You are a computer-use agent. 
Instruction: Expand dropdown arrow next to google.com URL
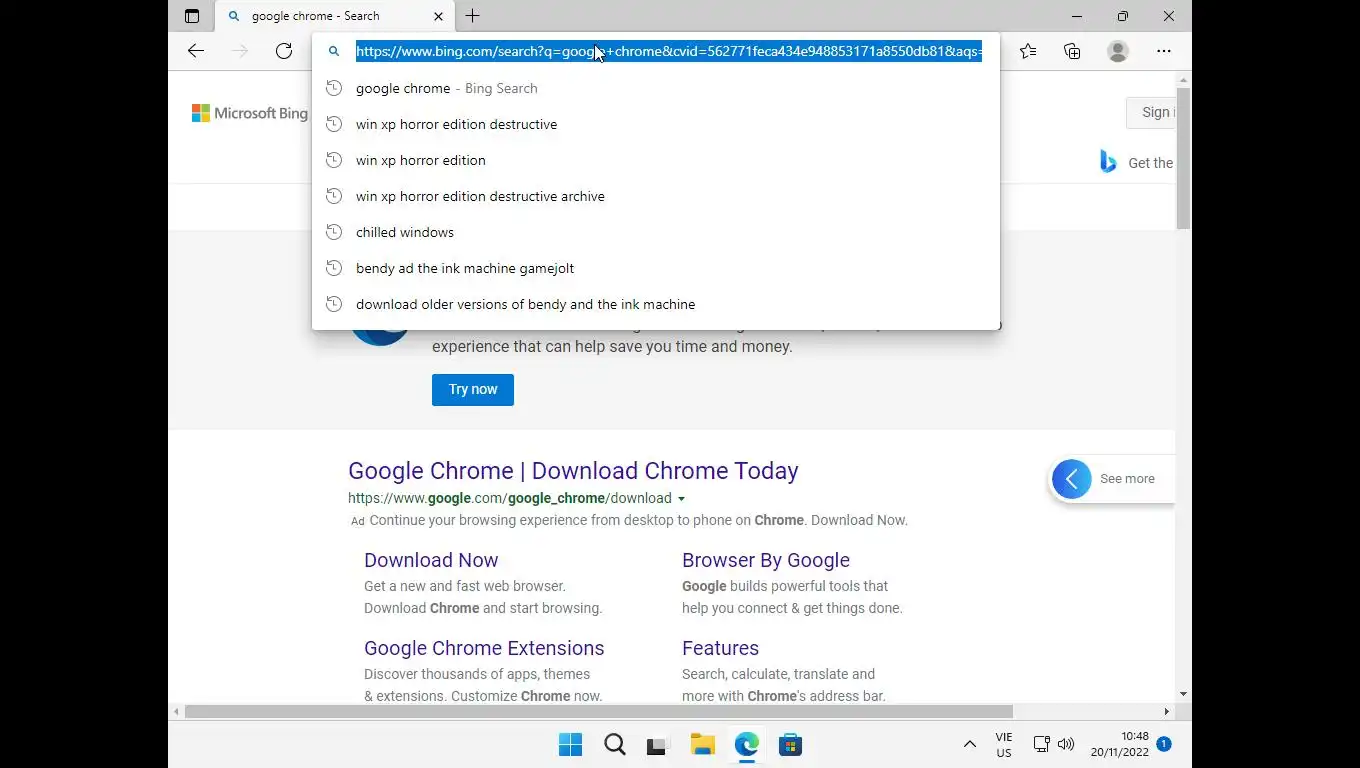click(682, 499)
